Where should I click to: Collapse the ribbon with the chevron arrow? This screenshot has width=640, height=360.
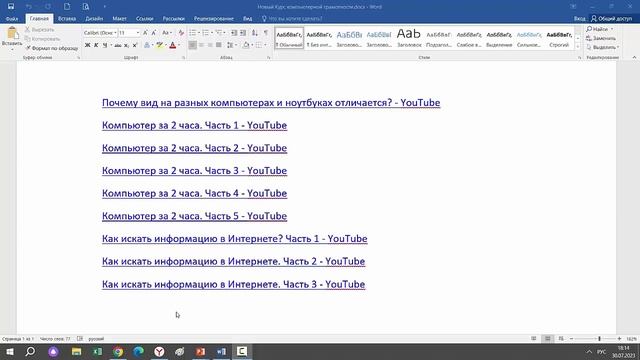pyautogui.click(x=634, y=58)
